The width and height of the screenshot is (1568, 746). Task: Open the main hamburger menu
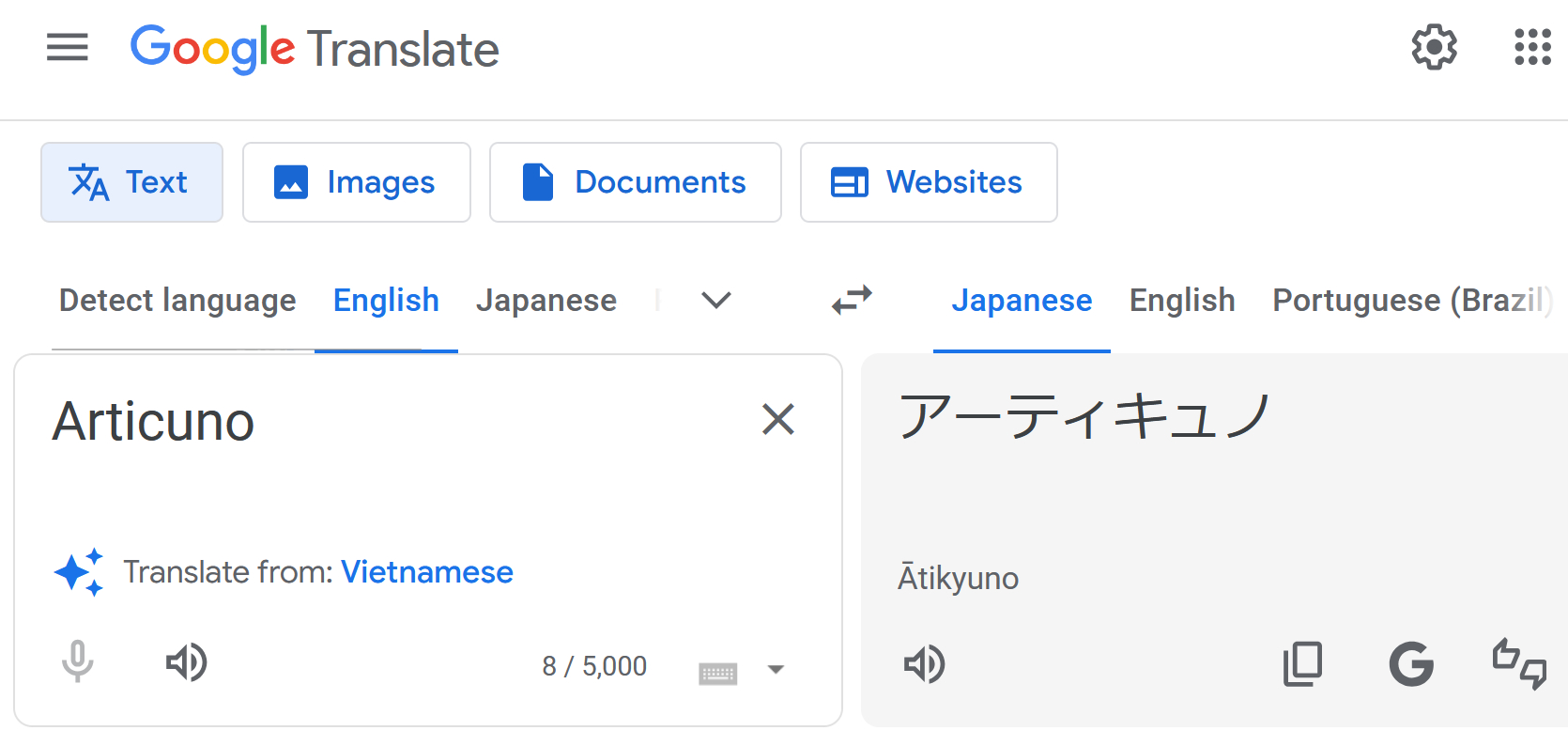68,47
